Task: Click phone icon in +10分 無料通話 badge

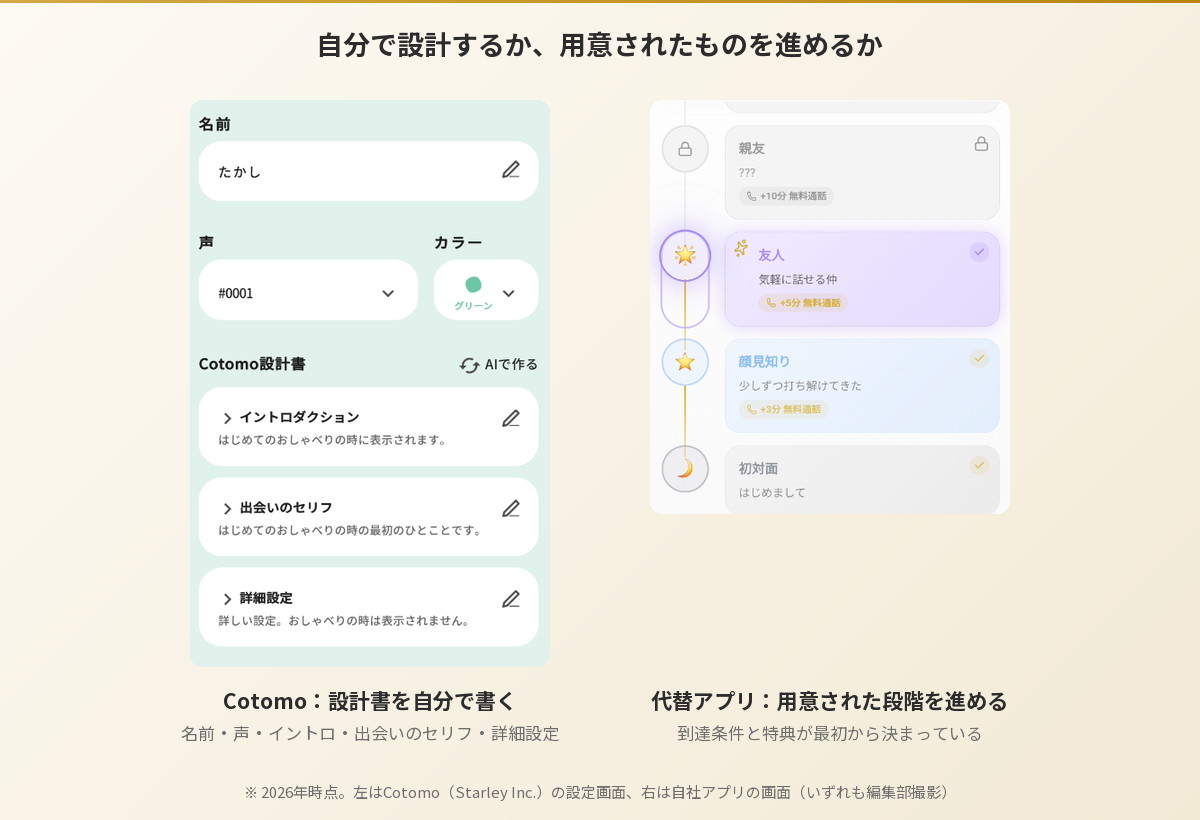Action: click(752, 196)
